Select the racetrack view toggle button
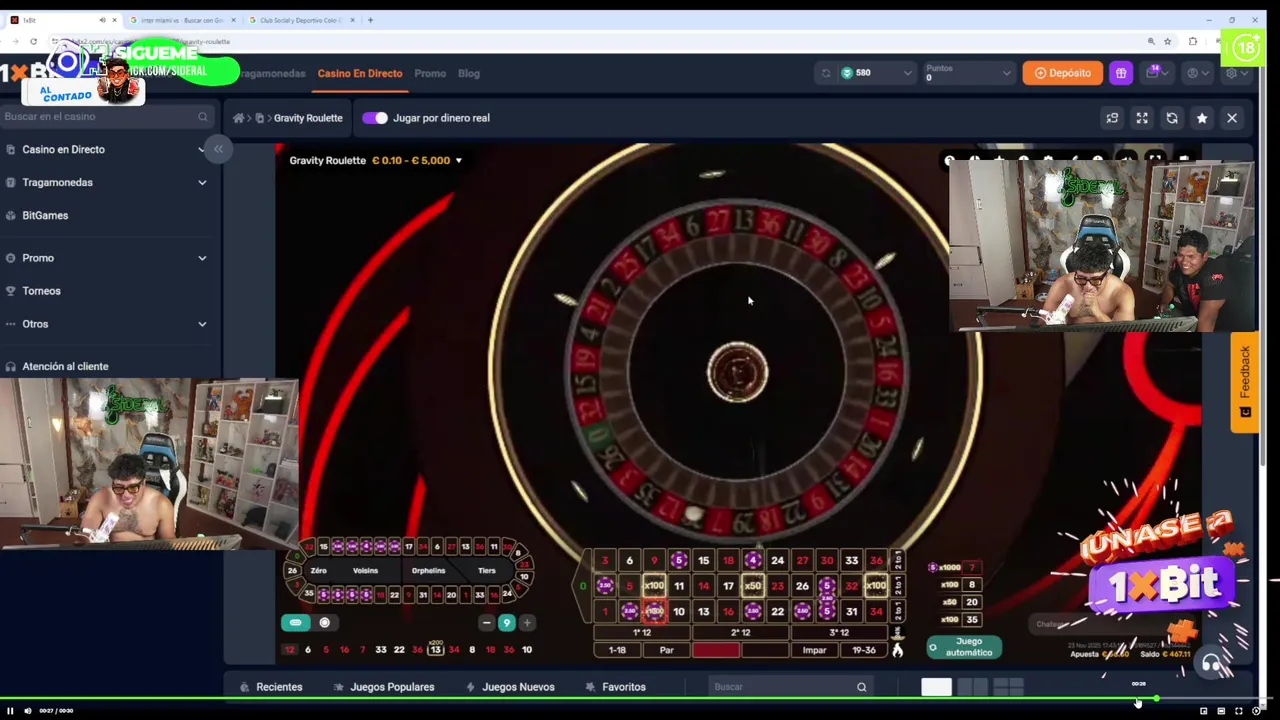 [296, 623]
